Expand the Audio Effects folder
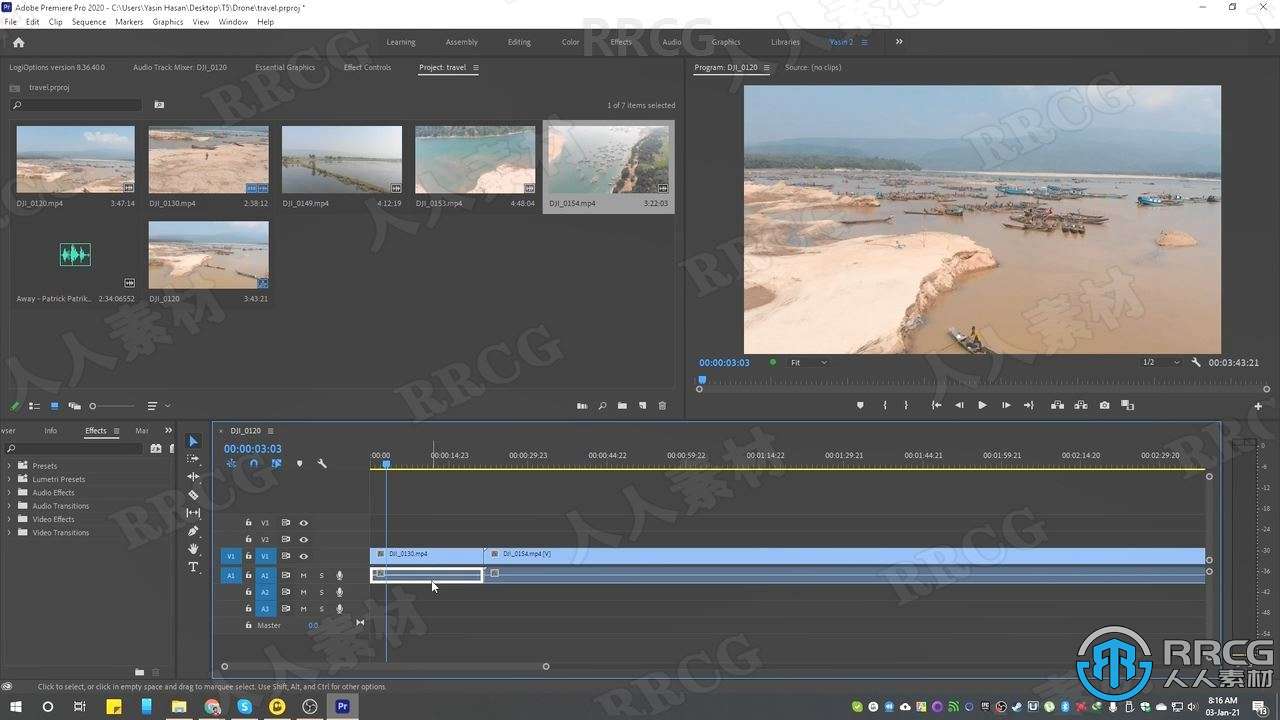The width and height of the screenshot is (1280, 720). pos(10,492)
